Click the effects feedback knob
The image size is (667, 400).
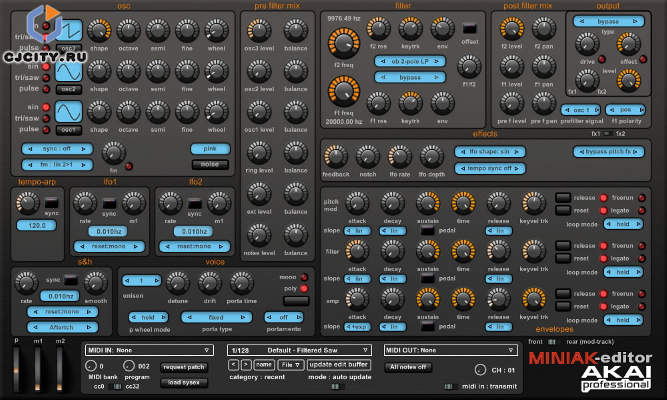pos(336,156)
